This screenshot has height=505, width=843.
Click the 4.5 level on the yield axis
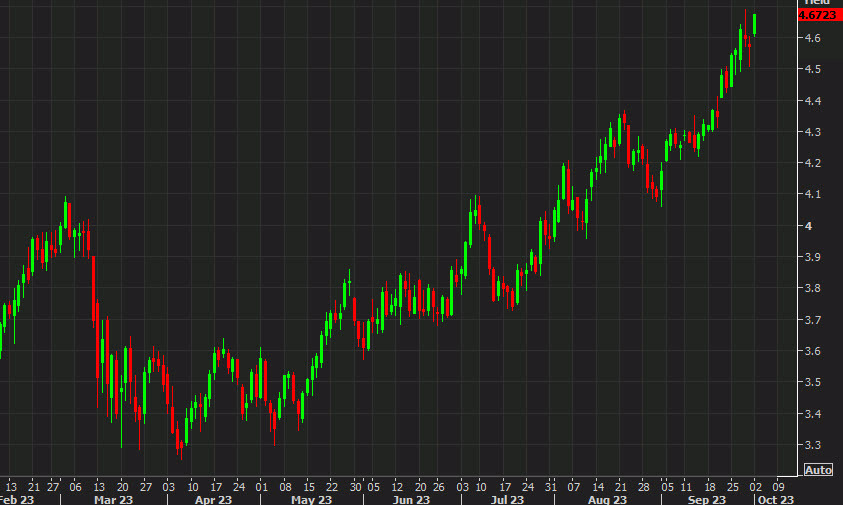coord(812,69)
